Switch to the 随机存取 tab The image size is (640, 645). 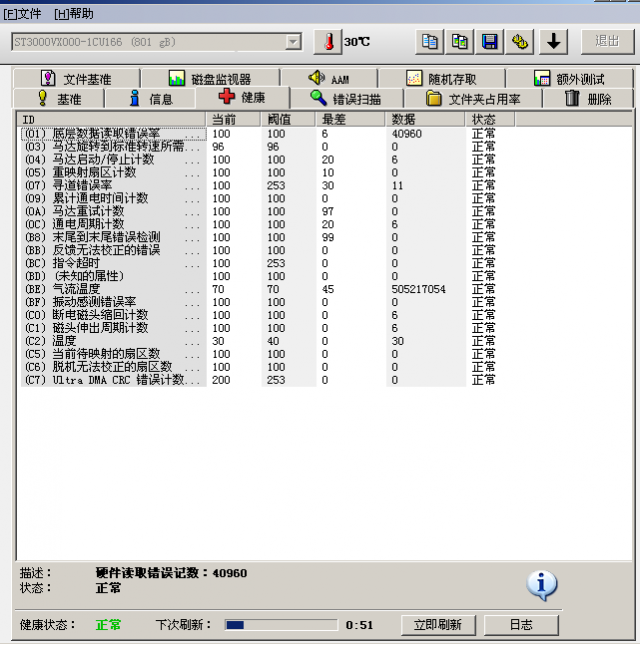tap(441, 78)
